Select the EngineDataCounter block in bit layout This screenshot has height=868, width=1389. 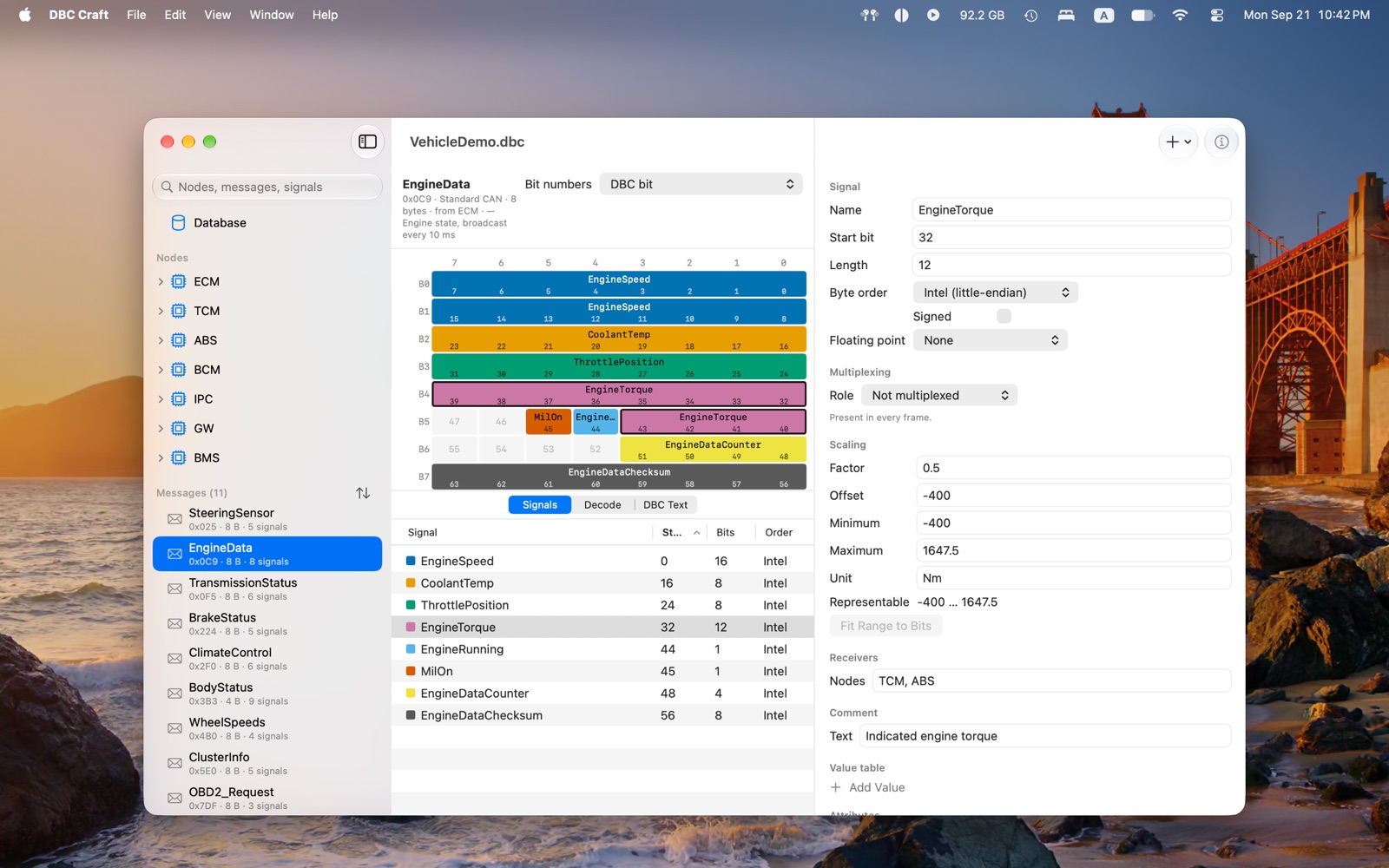click(x=713, y=450)
